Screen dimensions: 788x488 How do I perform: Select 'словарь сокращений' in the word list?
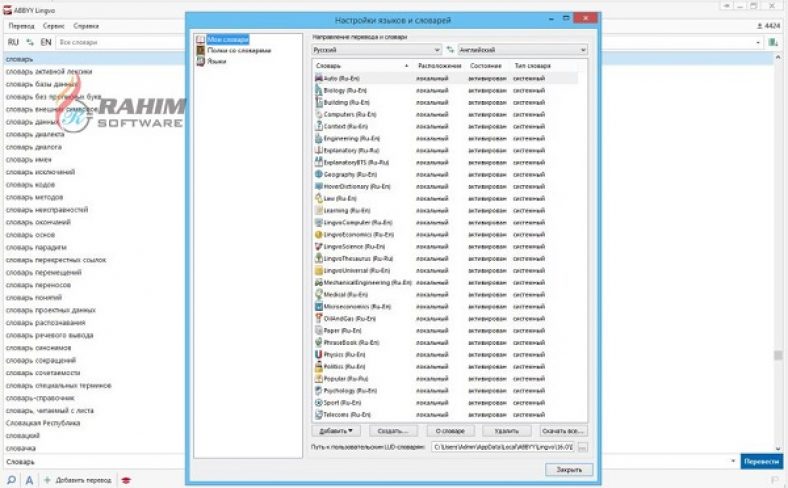pyautogui.click(x=41, y=360)
